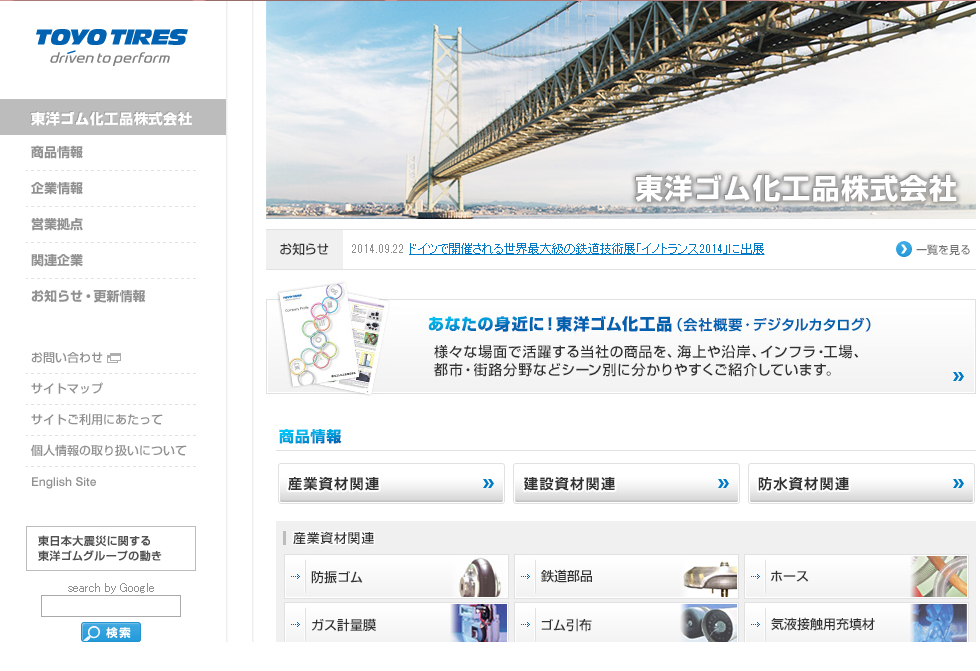Click the 防振ゴム product thumbnail image
This screenshot has height=671, width=980.
pos(480,577)
